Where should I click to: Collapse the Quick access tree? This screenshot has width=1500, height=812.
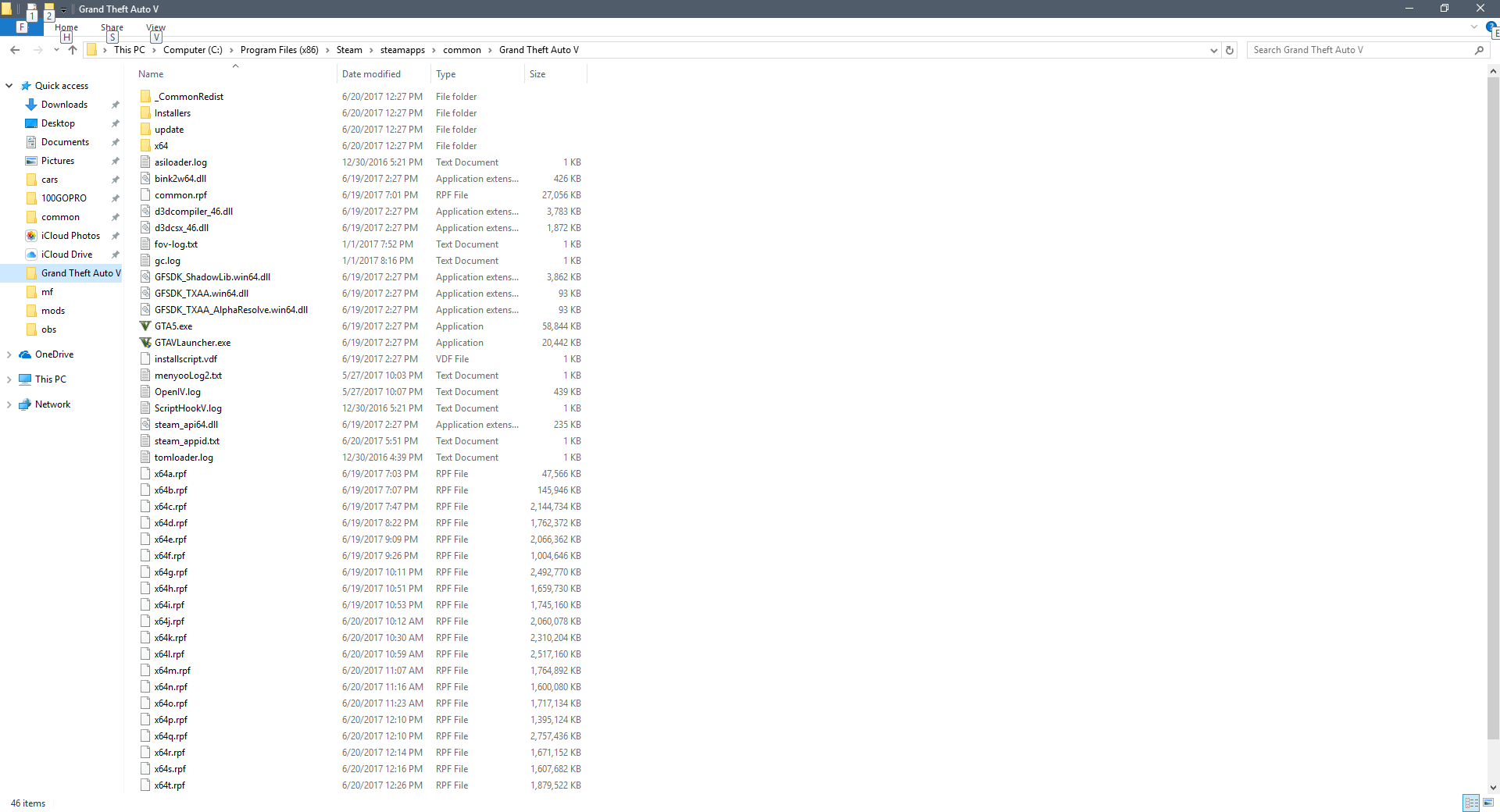pos(9,86)
